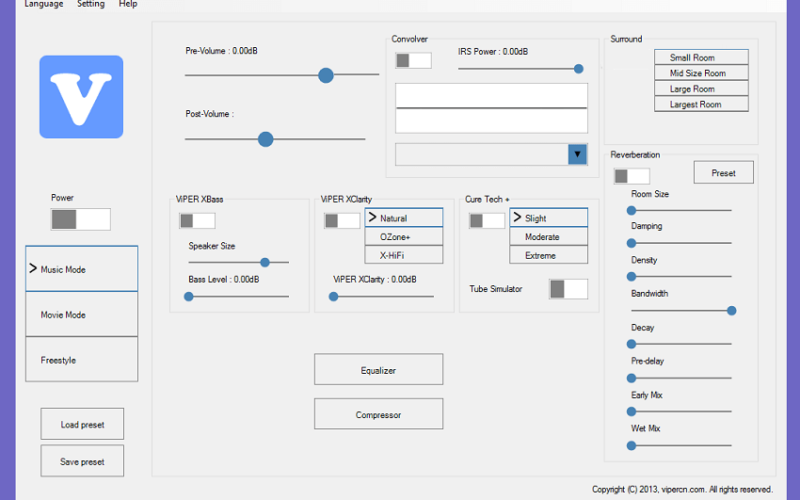Select Largest Room surround option
The width and height of the screenshot is (800, 500).
[x=702, y=104]
